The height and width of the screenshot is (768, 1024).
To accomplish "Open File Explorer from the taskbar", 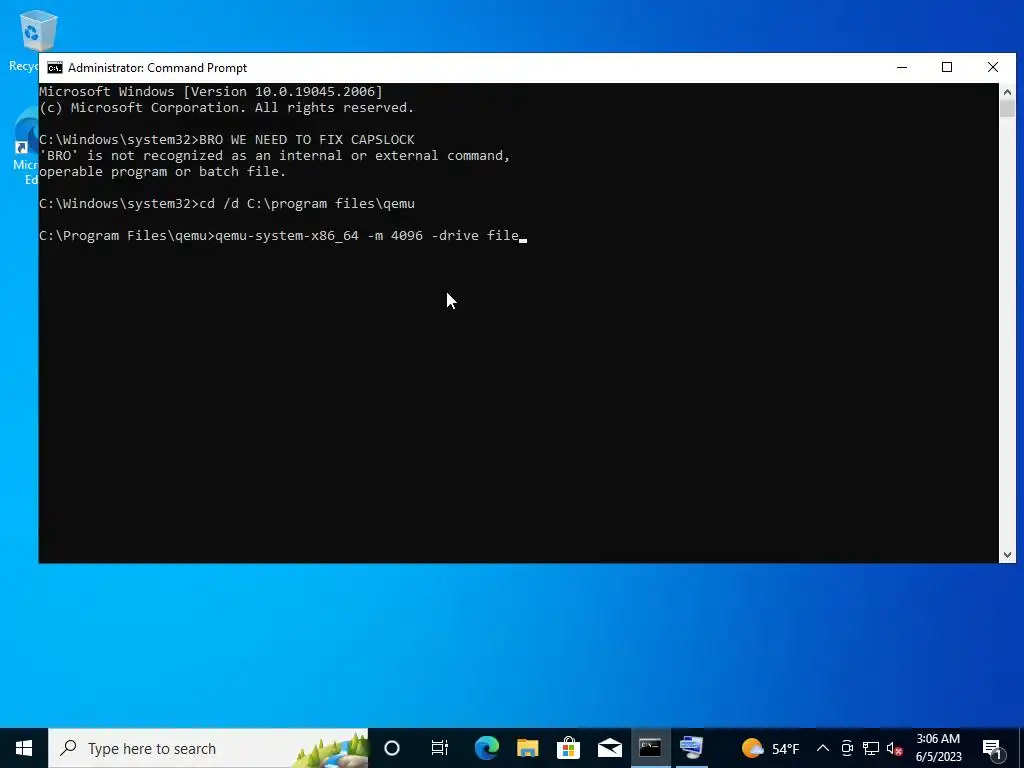I will pyautogui.click(x=528, y=748).
